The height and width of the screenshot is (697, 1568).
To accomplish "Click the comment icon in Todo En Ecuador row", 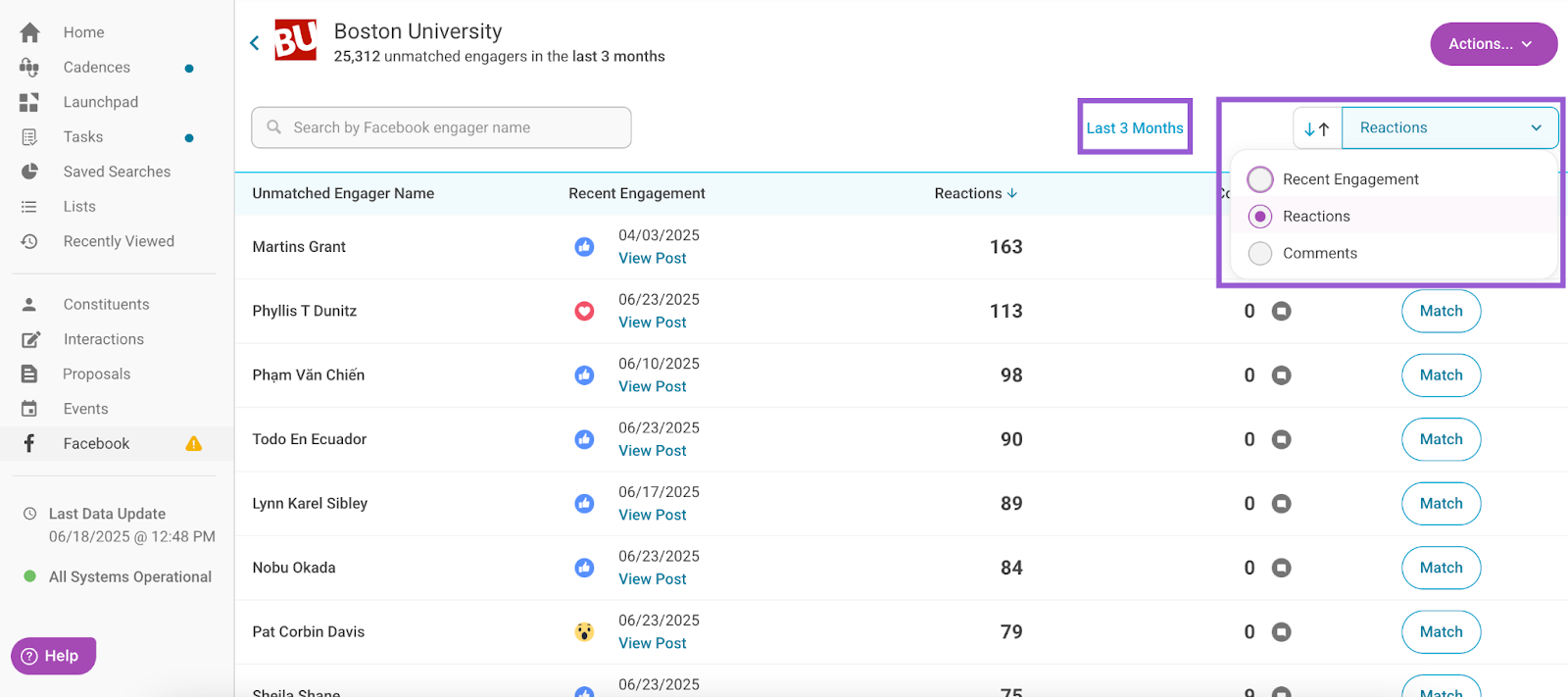I will click(x=1281, y=439).
